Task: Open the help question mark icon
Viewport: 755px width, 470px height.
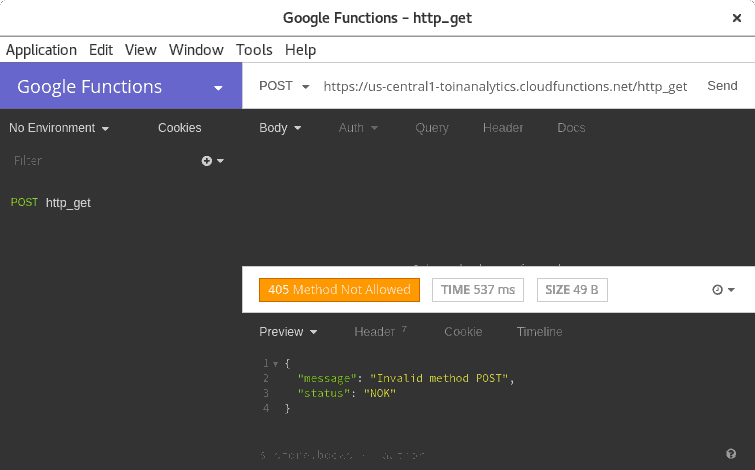Action: click(730, 454)
